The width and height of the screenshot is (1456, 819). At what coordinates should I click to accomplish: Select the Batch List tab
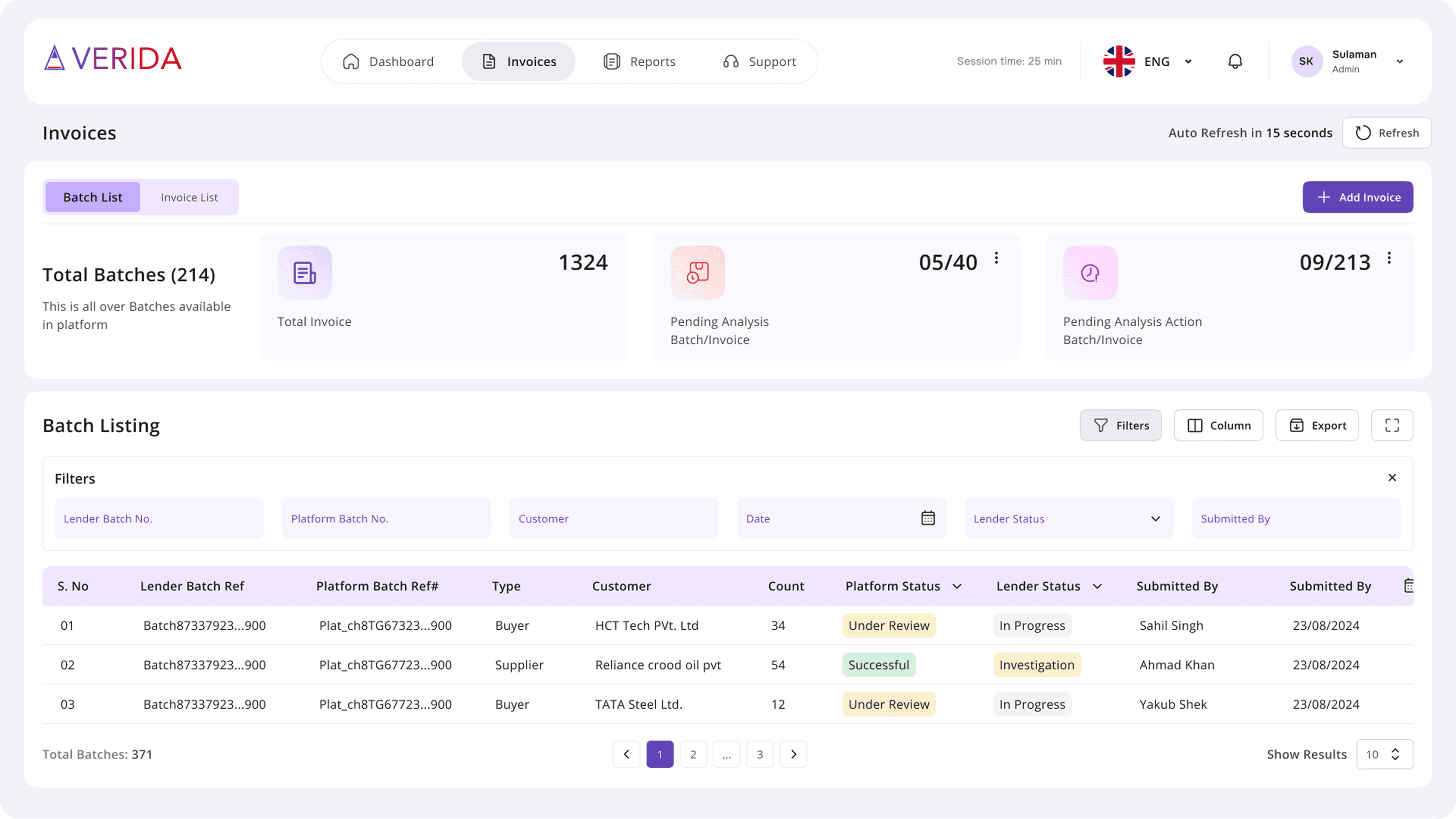(93, 197)
